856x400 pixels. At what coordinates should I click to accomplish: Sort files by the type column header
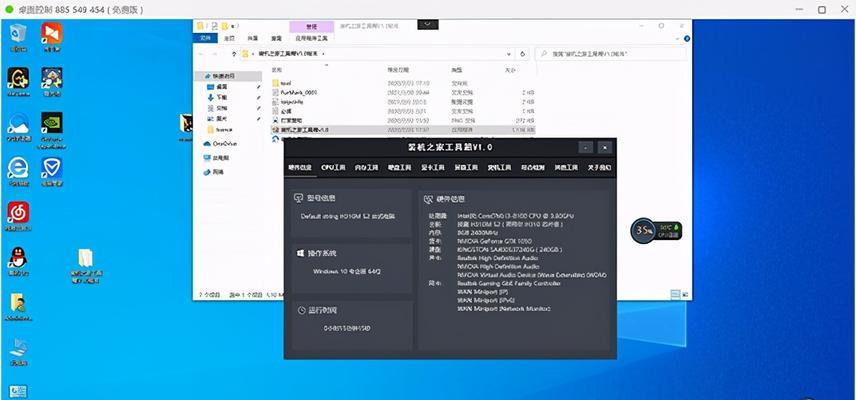click(456, 70)
